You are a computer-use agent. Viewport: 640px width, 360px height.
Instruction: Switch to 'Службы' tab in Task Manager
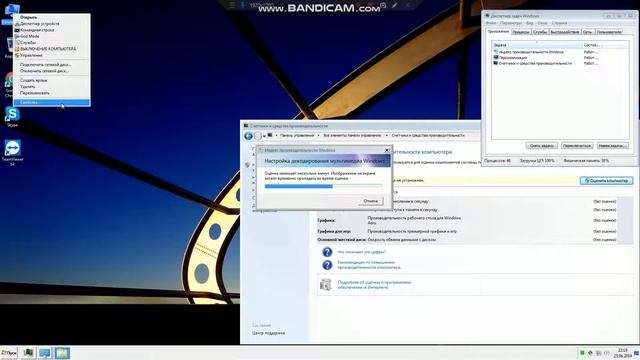540,32
